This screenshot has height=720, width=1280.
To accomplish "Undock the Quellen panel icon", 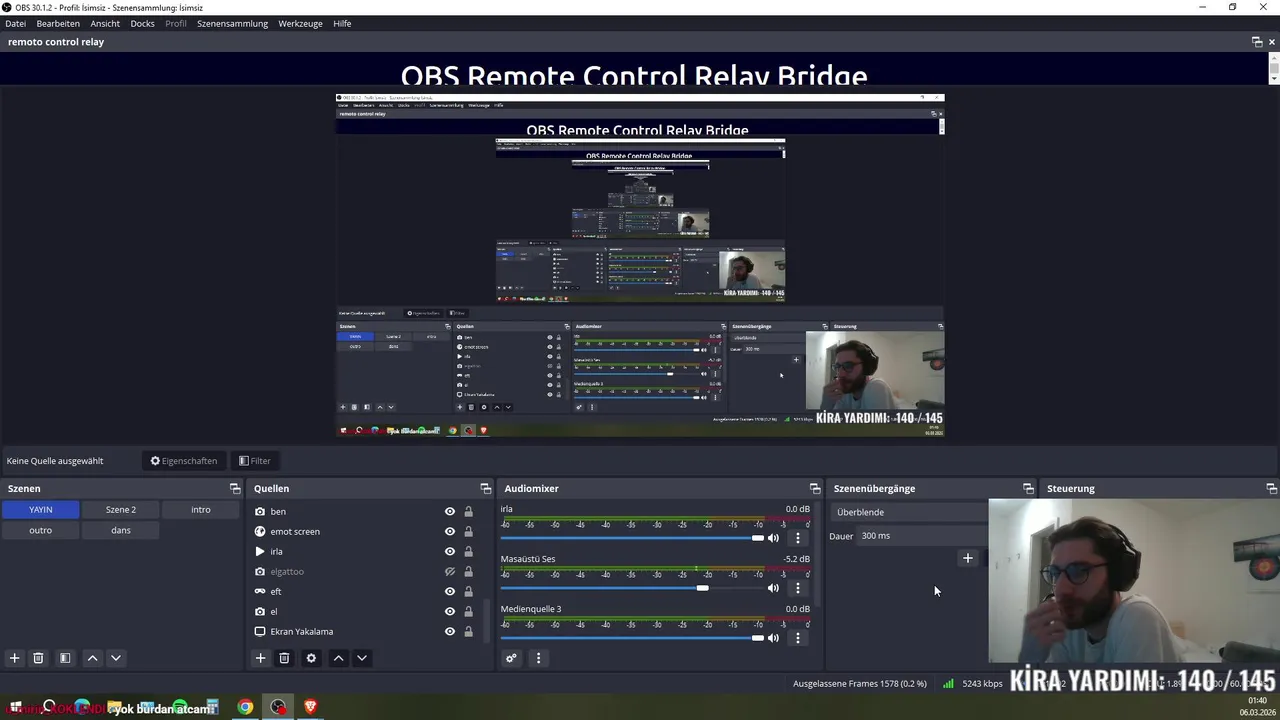I will coord(486,488).
